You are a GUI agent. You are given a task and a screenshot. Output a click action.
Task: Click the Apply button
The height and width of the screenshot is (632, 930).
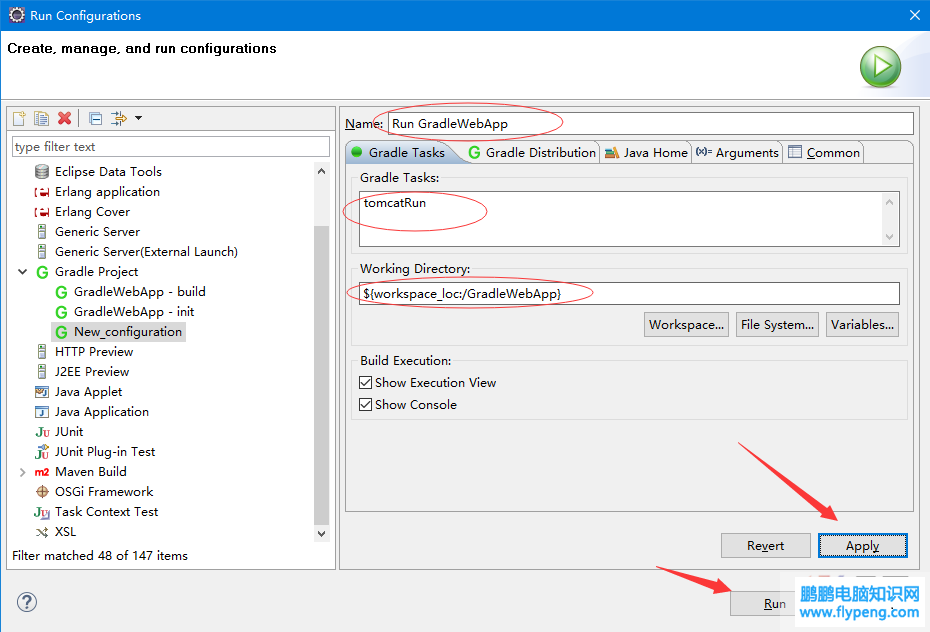(x=863, y=546)
